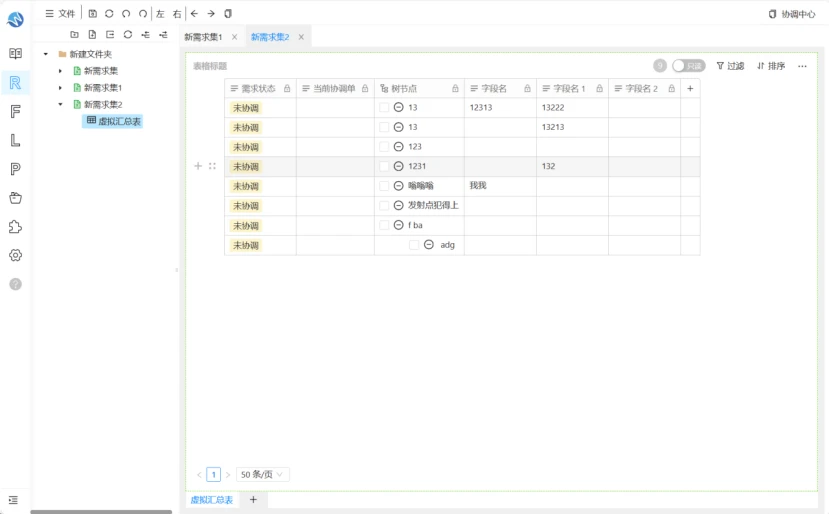Open the 排序 sort options
829x515 pixels.
coord(771,66)
